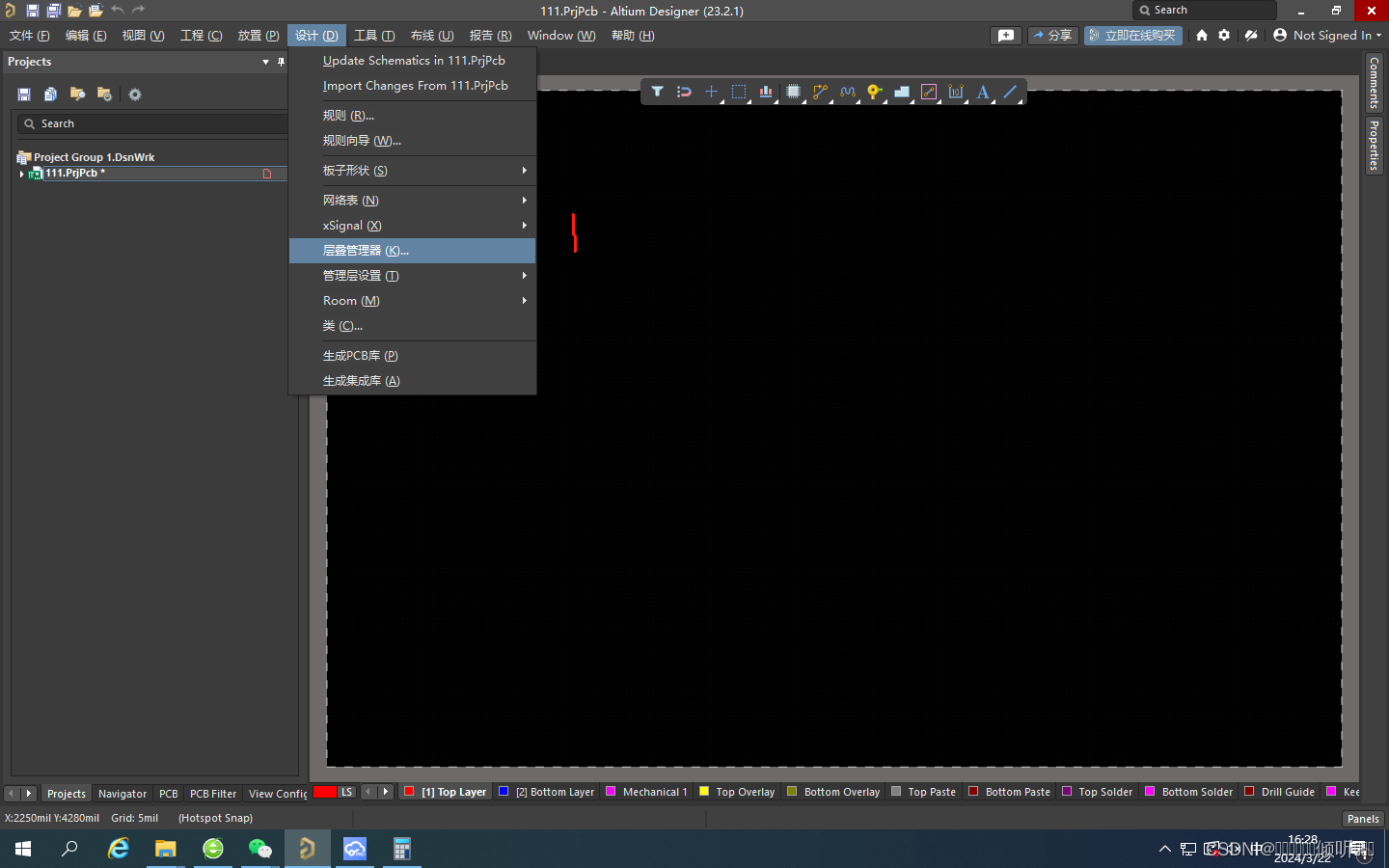This screenshot has height=868, width=1389.
Task: Open the align objects tool
Action: (x=766, y=92)
